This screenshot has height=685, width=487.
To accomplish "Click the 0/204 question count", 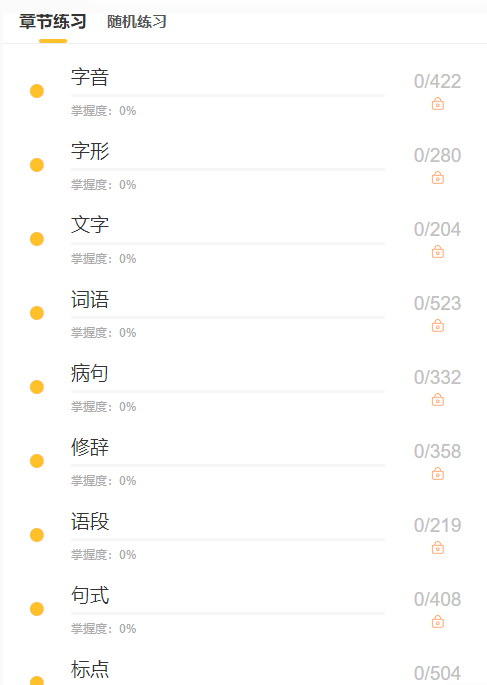I will tap(437, 229).
